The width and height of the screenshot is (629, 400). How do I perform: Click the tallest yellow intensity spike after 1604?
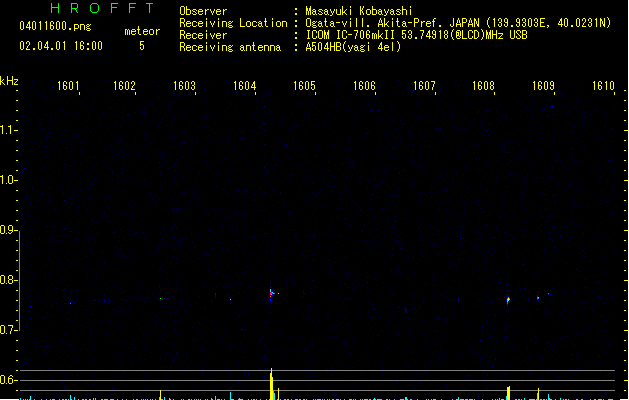[x=272, y=384]
